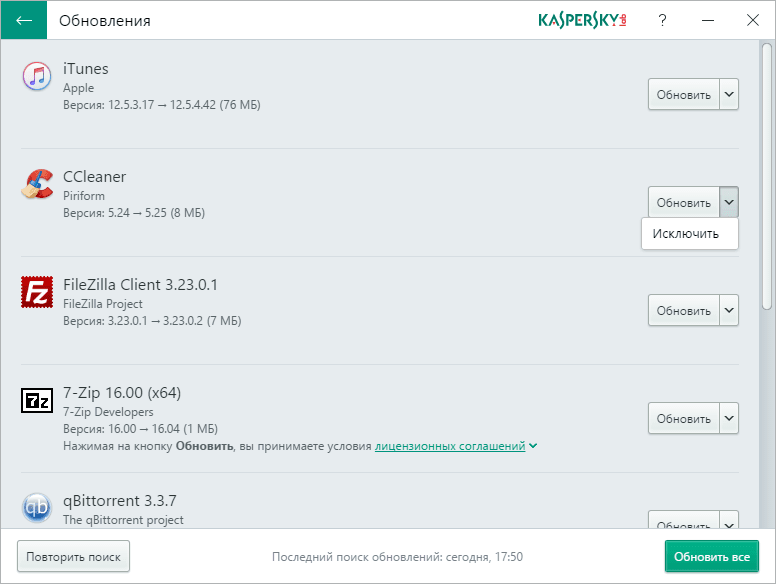Click the CCleaner title text
The image size is (776, 584).
95,177
